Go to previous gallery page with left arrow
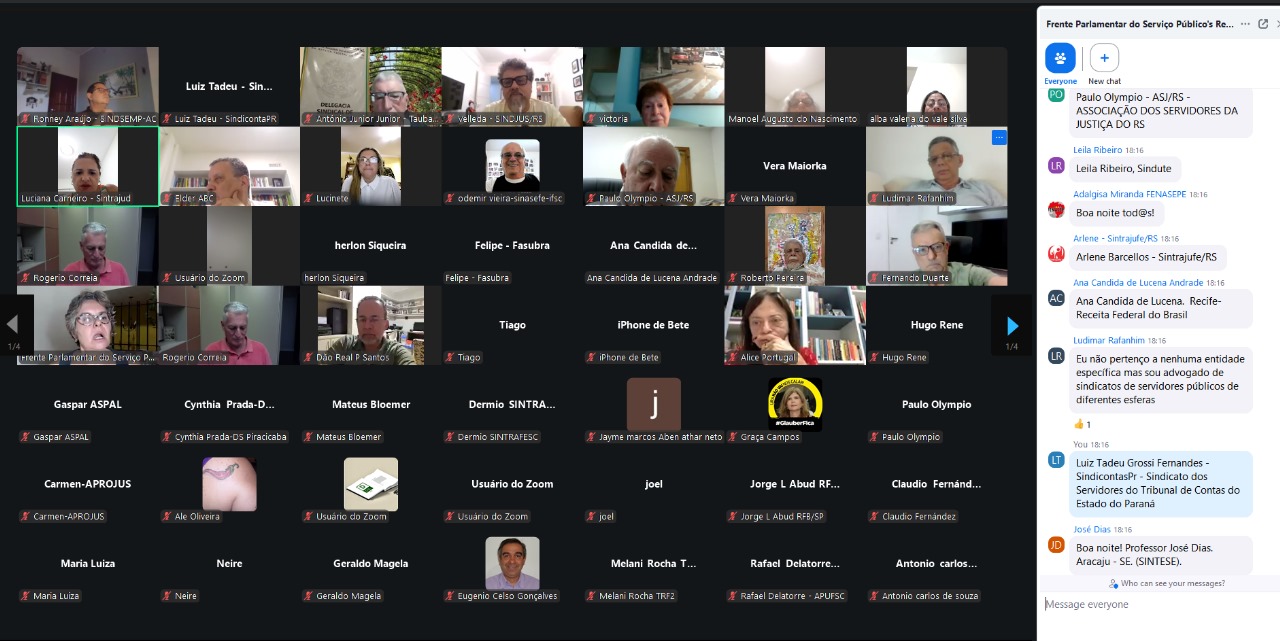 (13, 325)
